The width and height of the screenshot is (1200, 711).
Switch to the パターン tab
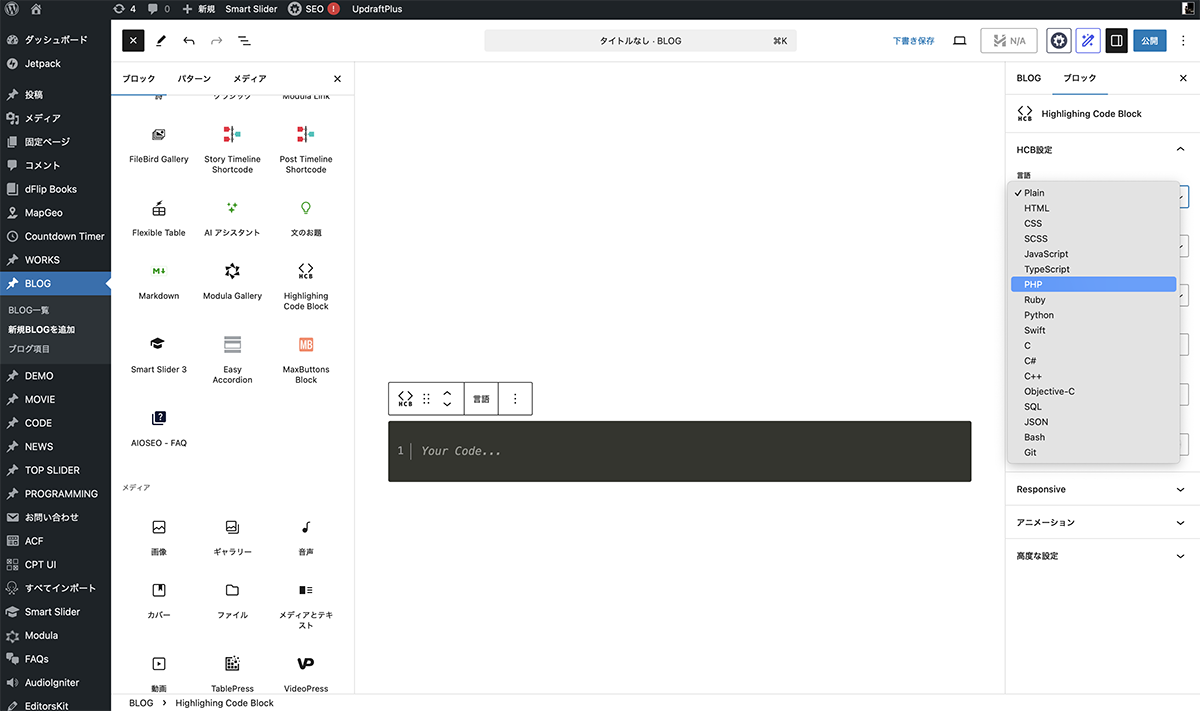coord(194,79)
